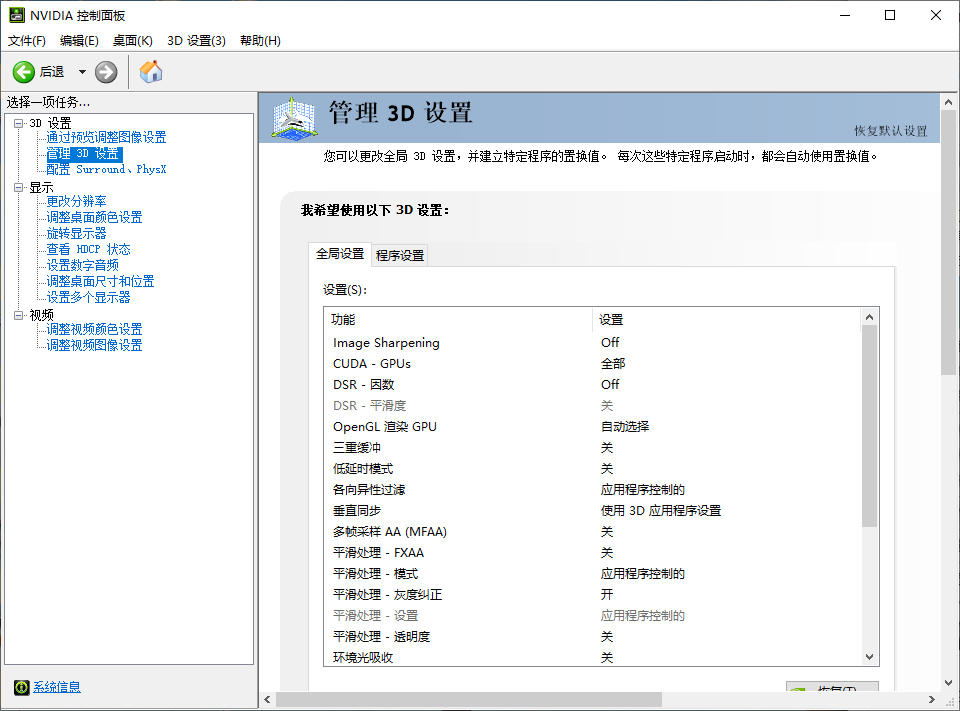The height and width of the screenshot is (711, 960).
Task: Open 调整视频颜色设置 task
Action: pyautogui.click(x=94, y=329)
